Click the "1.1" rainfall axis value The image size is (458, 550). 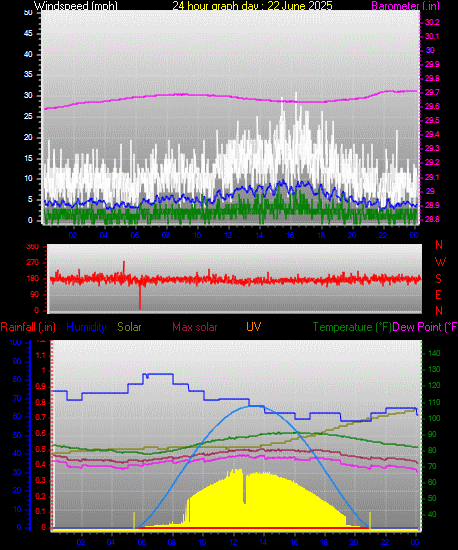[41, 355]
